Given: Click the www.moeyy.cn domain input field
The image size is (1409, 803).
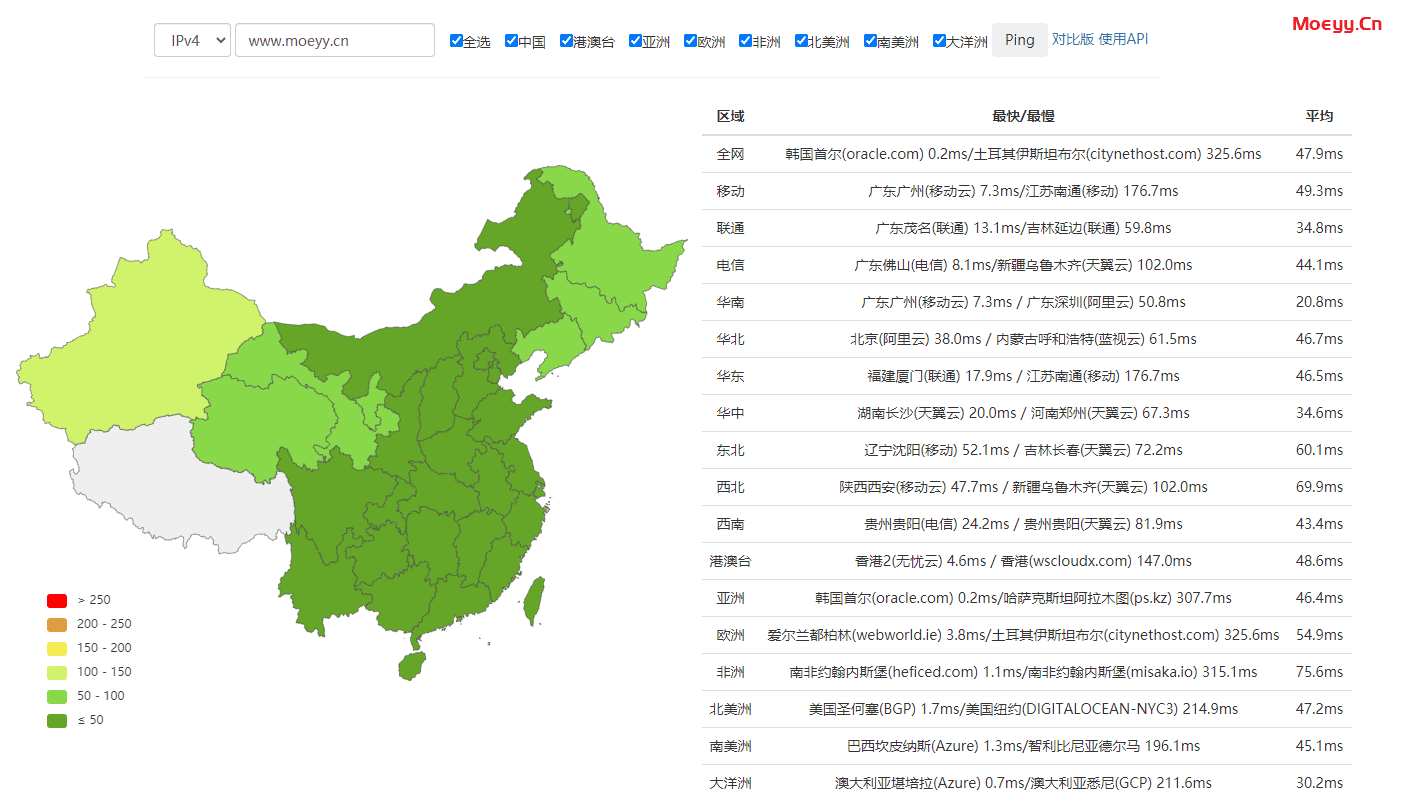Looking at the screenshot, I should click(334, 41).
